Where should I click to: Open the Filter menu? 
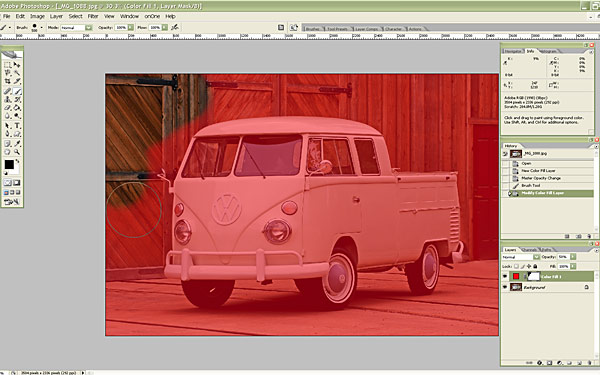coord(93,16)
